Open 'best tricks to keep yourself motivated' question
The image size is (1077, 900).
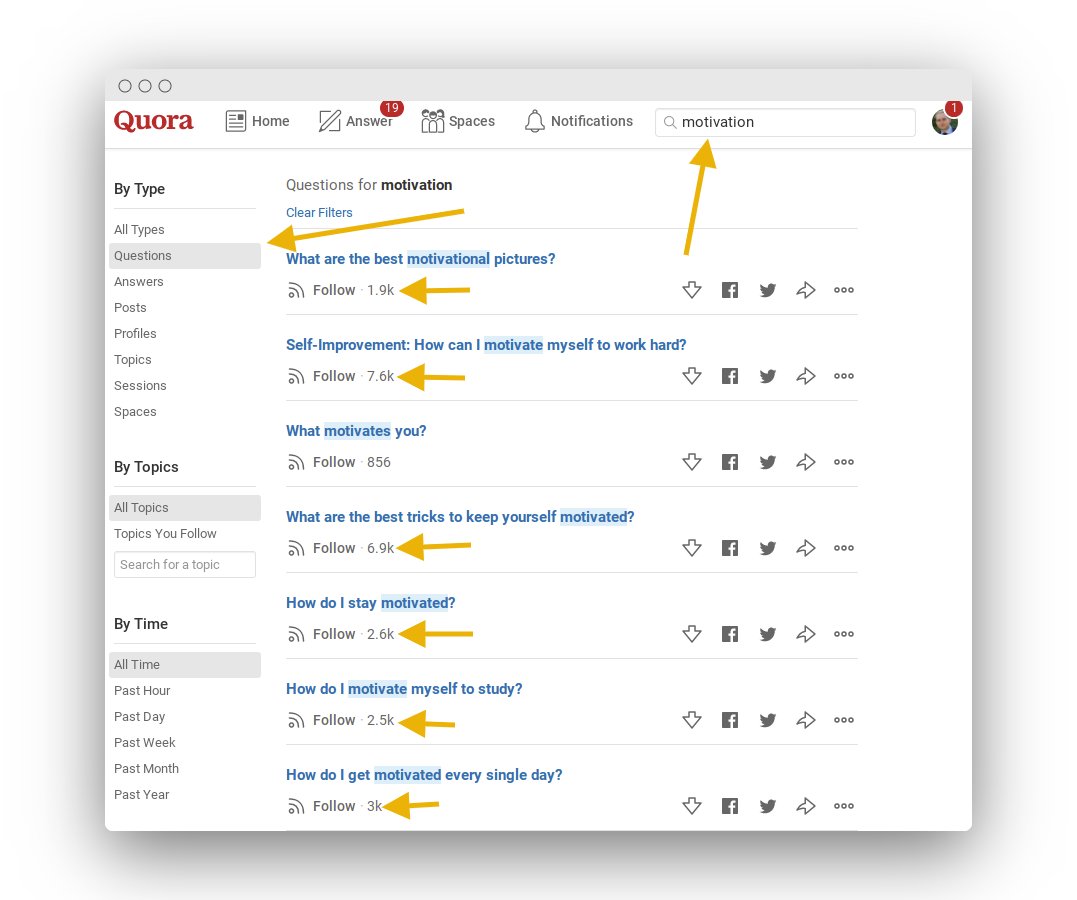460,517
